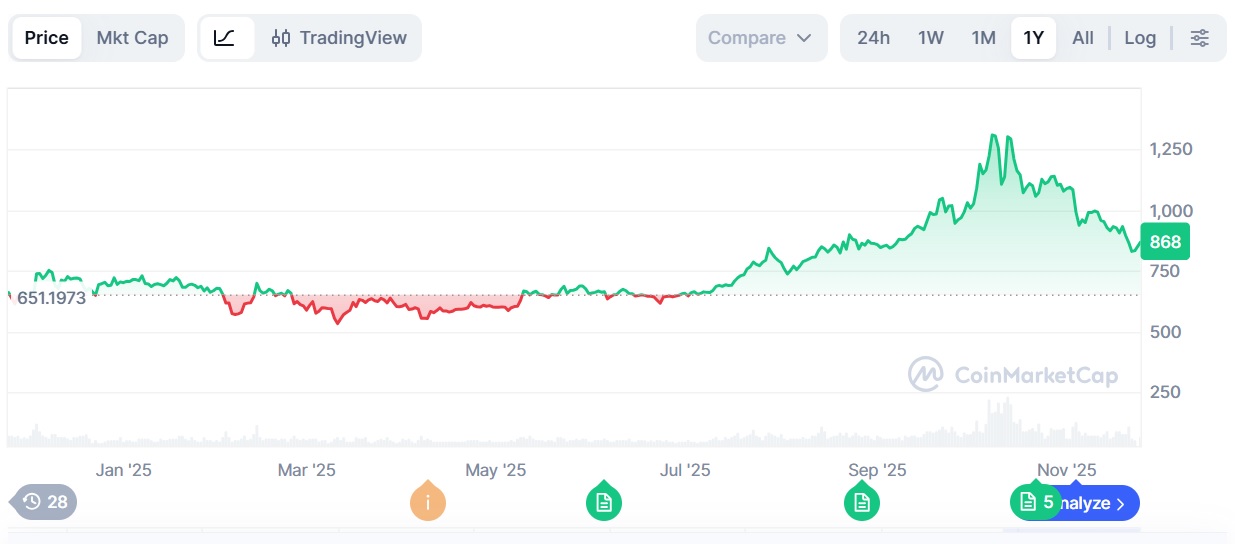
Task: Select the 1Y time range
Action: [1033, 38]
